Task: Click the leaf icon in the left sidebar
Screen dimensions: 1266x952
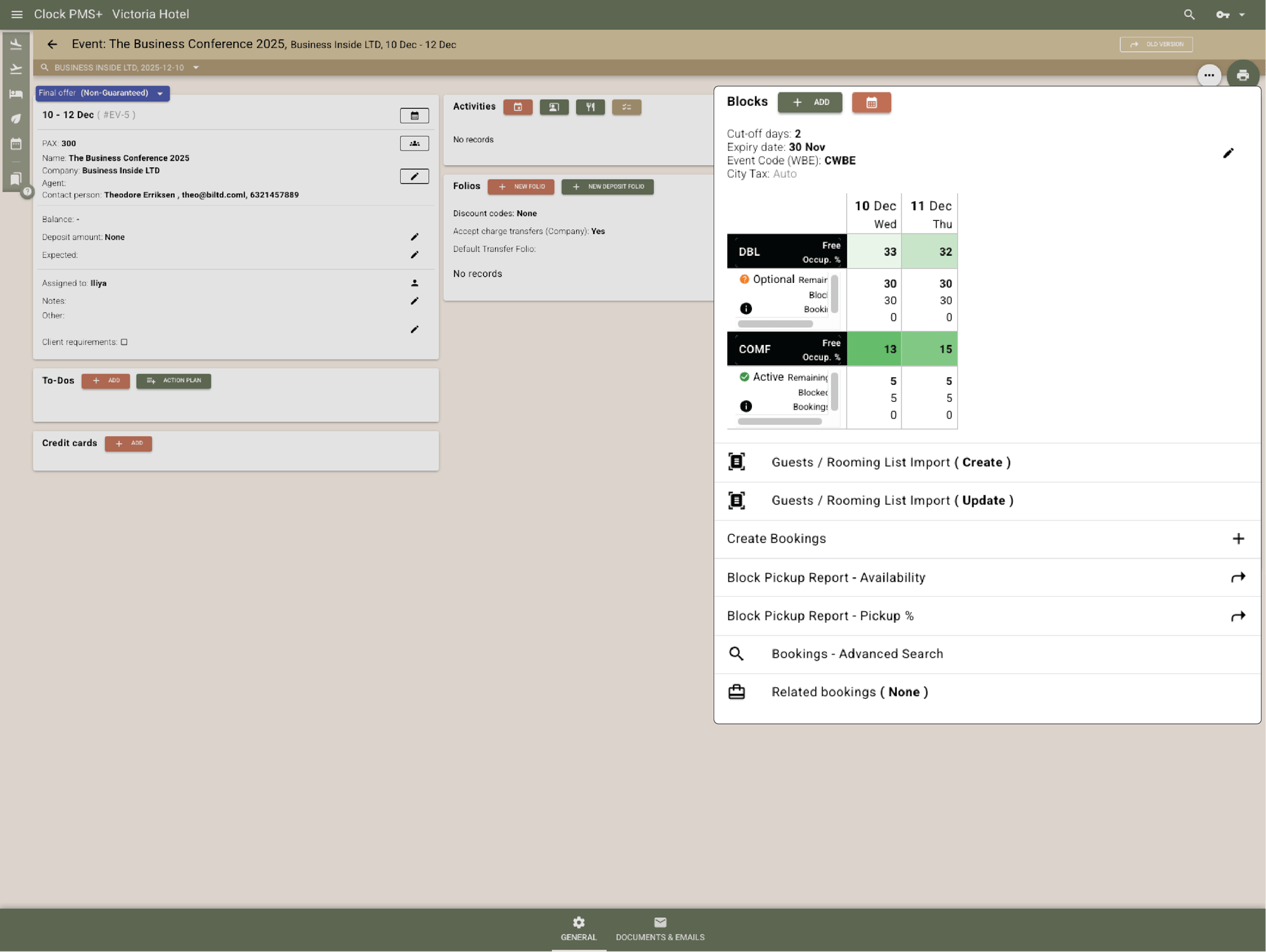Action: [16, 118]
